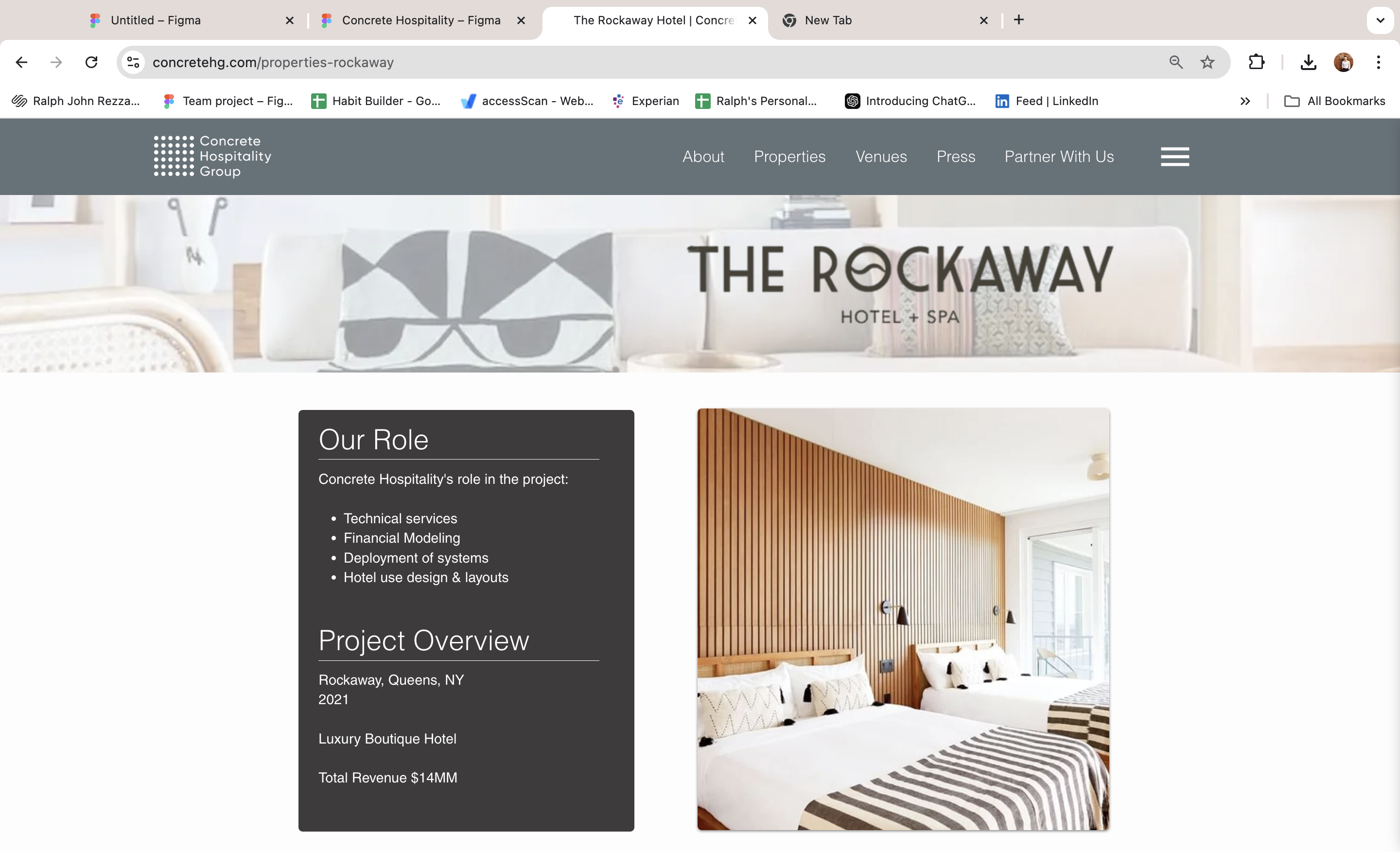Screen dimensions: 1400x852
Task: Switch to the Concrete Hospitality – Figma tab
Action: point(420,20)
